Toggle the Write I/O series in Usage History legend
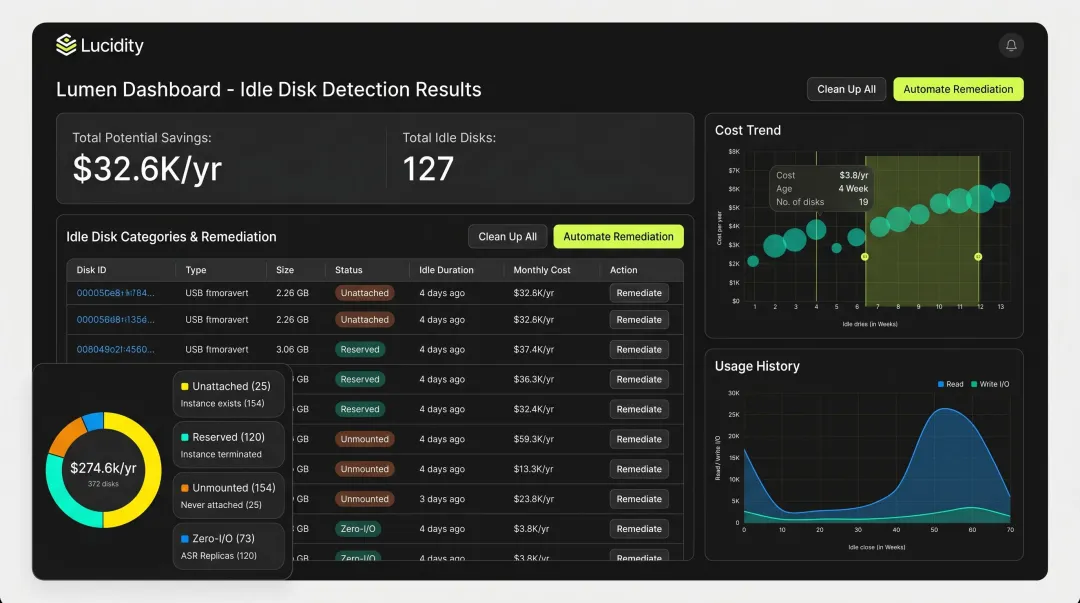The height and width of the screenshot is (603, 1080). click(x=990, y=385)
